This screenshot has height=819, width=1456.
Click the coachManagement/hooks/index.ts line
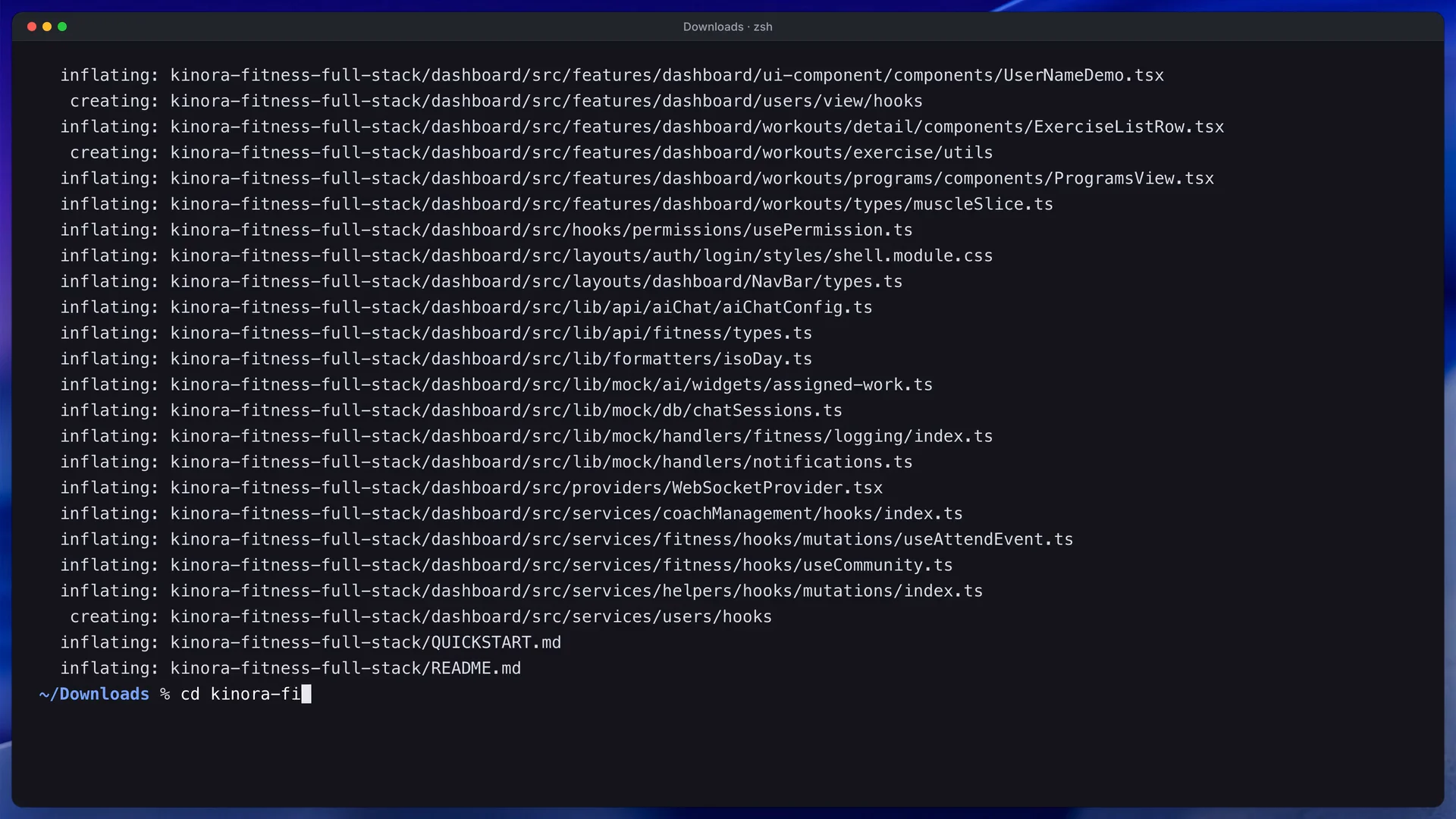pyautogui.click(x=511, y=513)
